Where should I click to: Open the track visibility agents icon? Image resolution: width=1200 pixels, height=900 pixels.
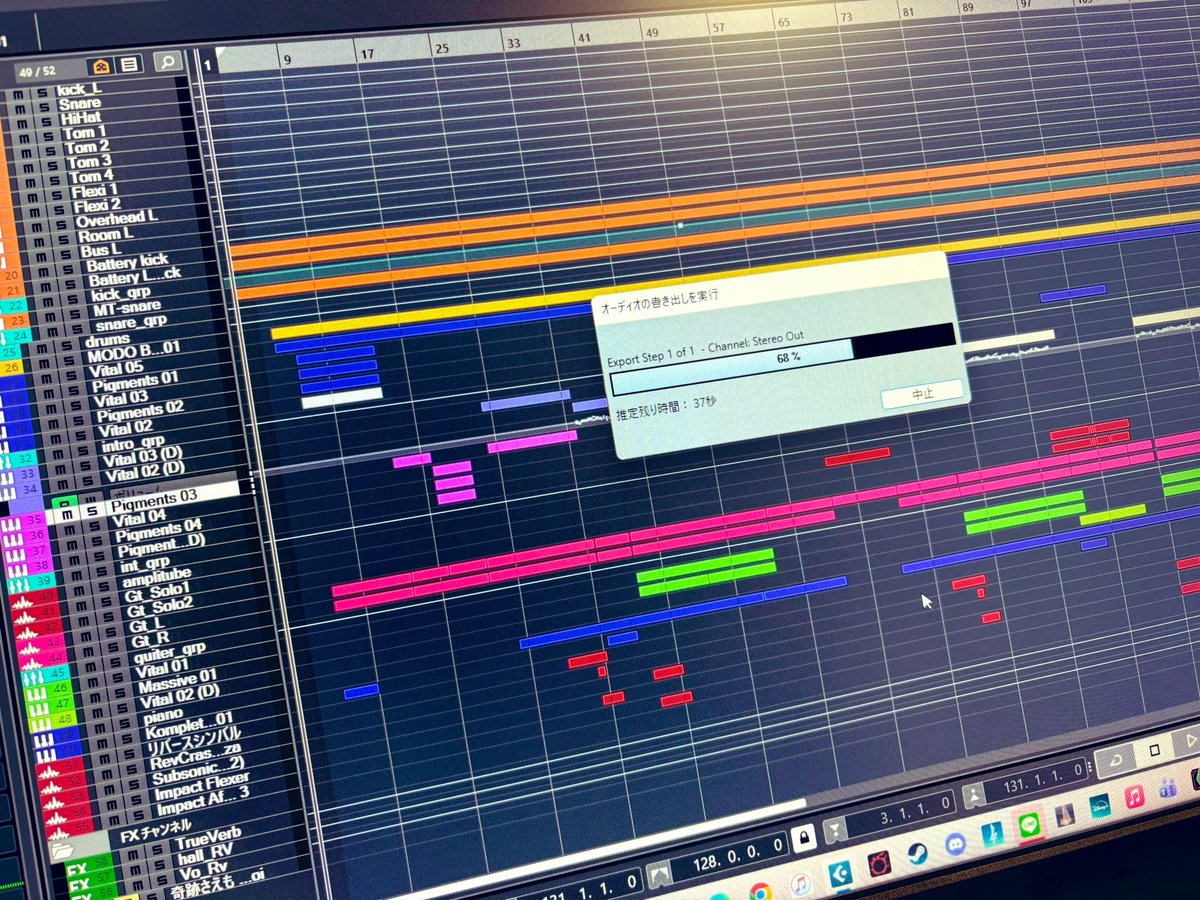coord(101,67)
